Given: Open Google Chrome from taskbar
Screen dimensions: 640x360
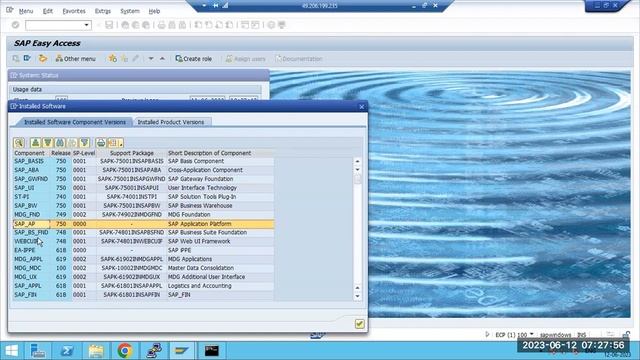Looking at the screenshot, I should pyautogui.click(x=125, y=351).
